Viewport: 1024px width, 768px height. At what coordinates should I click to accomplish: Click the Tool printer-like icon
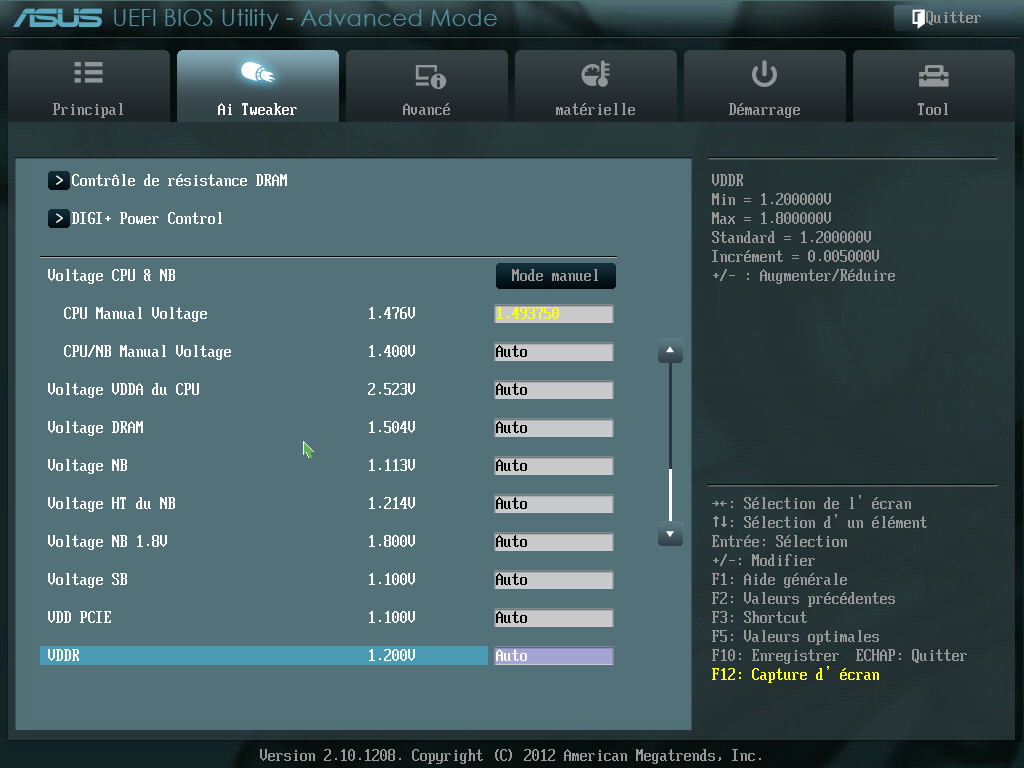click(933, 76)
